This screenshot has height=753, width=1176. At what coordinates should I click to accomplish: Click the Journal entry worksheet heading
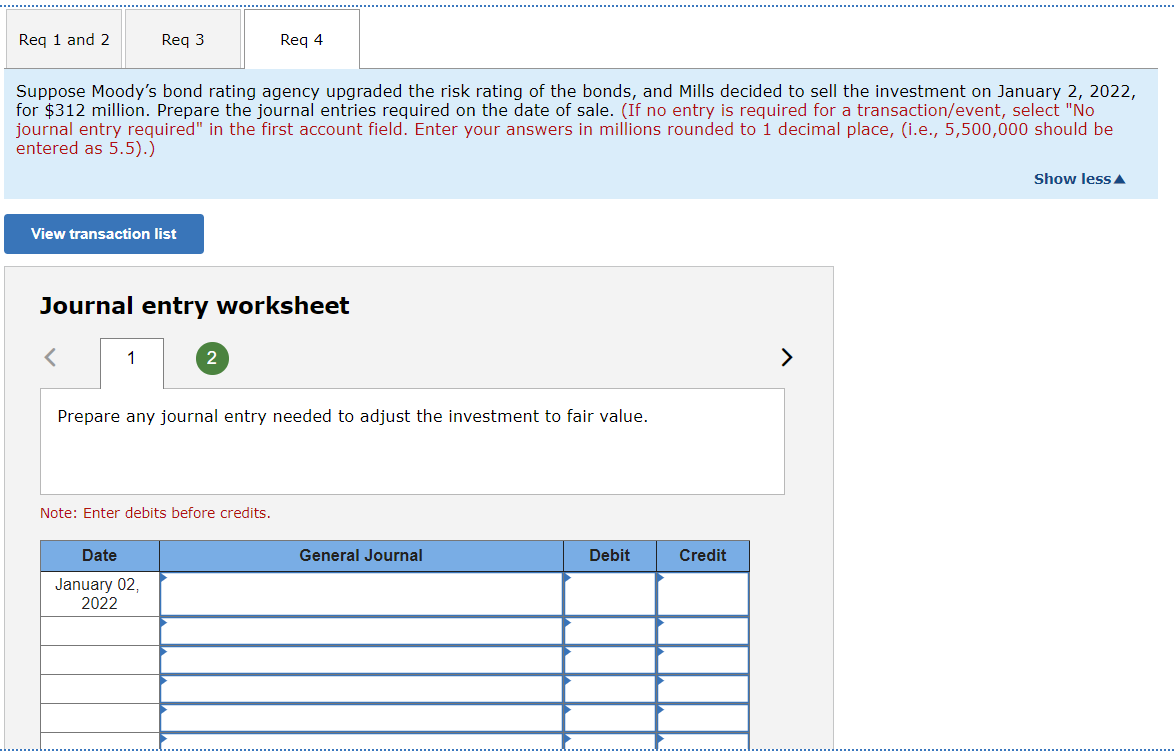click(194, 306)
